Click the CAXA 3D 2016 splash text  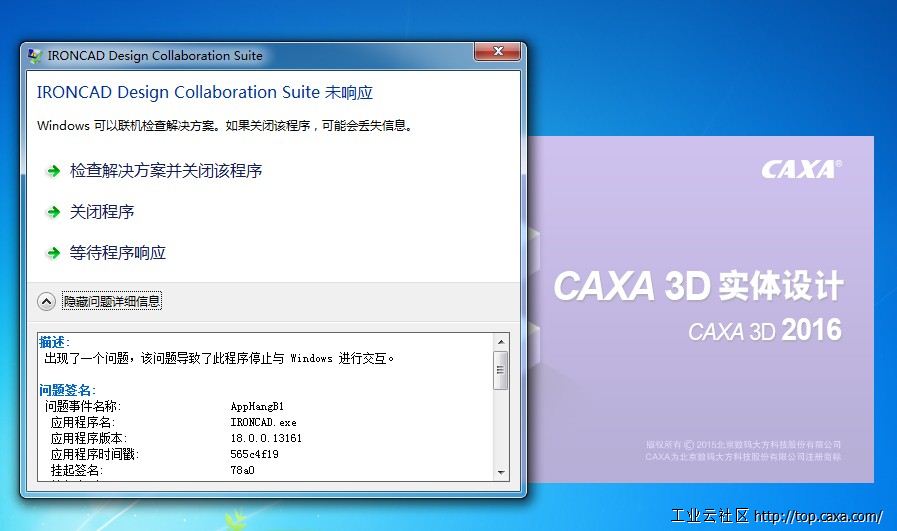765,330
